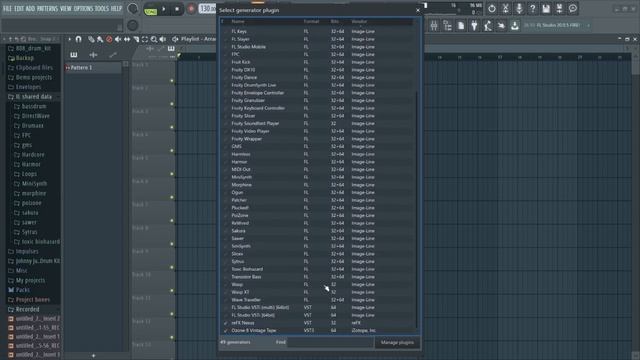Open the FILE menu
The image size is (640, 360).
(x=7, y=9)
